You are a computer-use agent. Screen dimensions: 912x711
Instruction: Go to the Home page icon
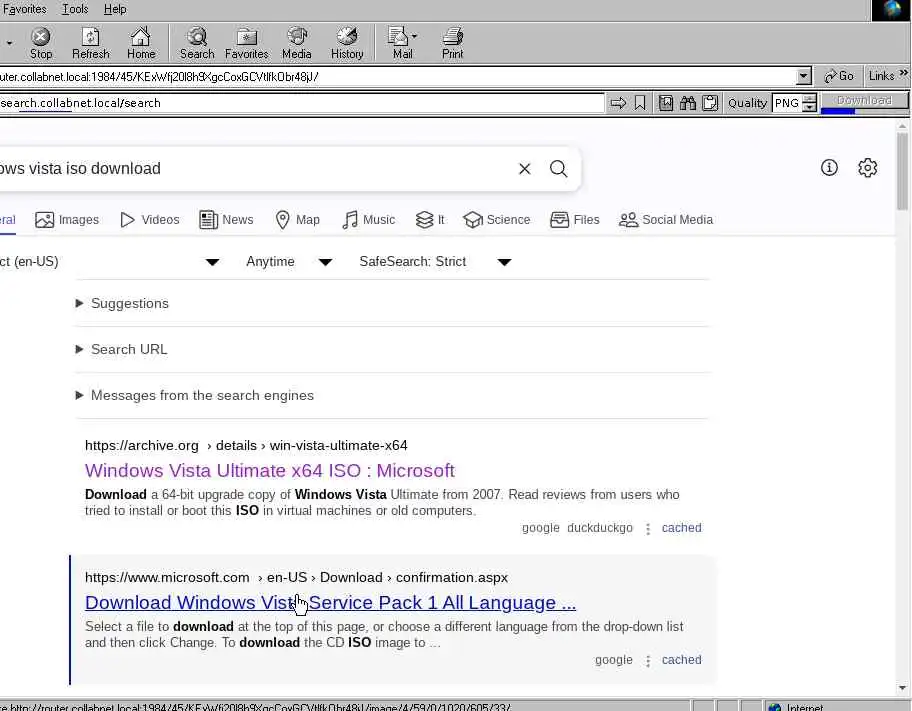(x=141, y=44)
